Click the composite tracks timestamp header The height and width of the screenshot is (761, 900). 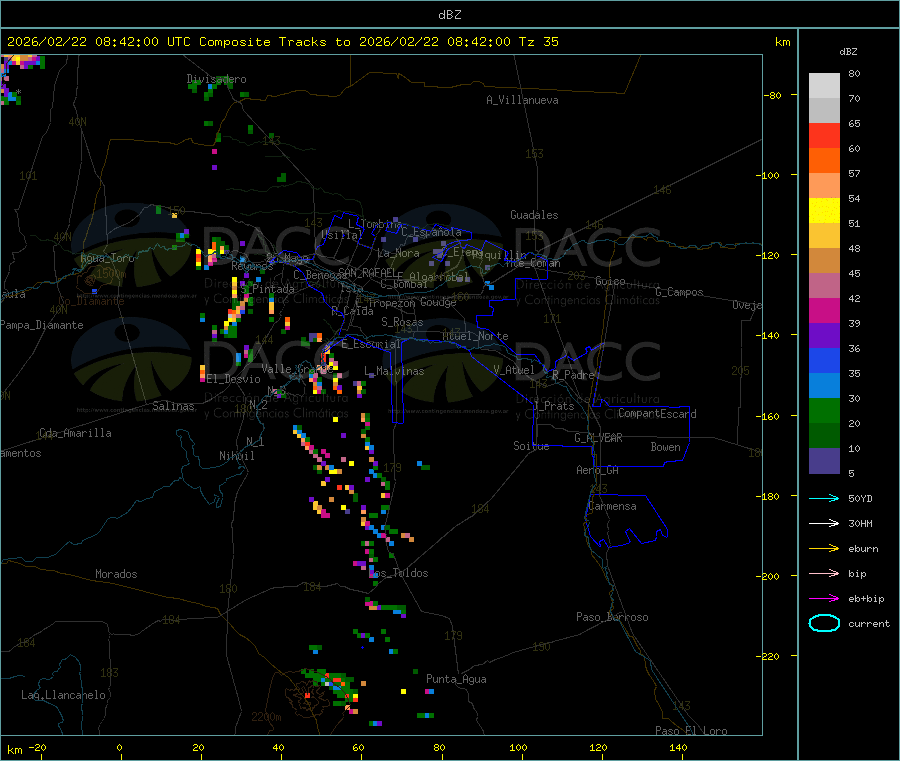tap(282, 42)
